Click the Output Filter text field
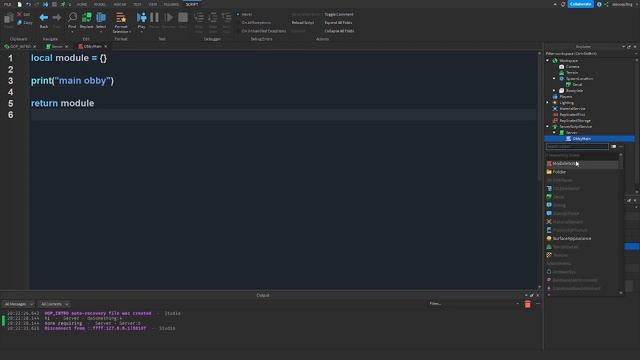640x360 pixels. click(473, 304)
